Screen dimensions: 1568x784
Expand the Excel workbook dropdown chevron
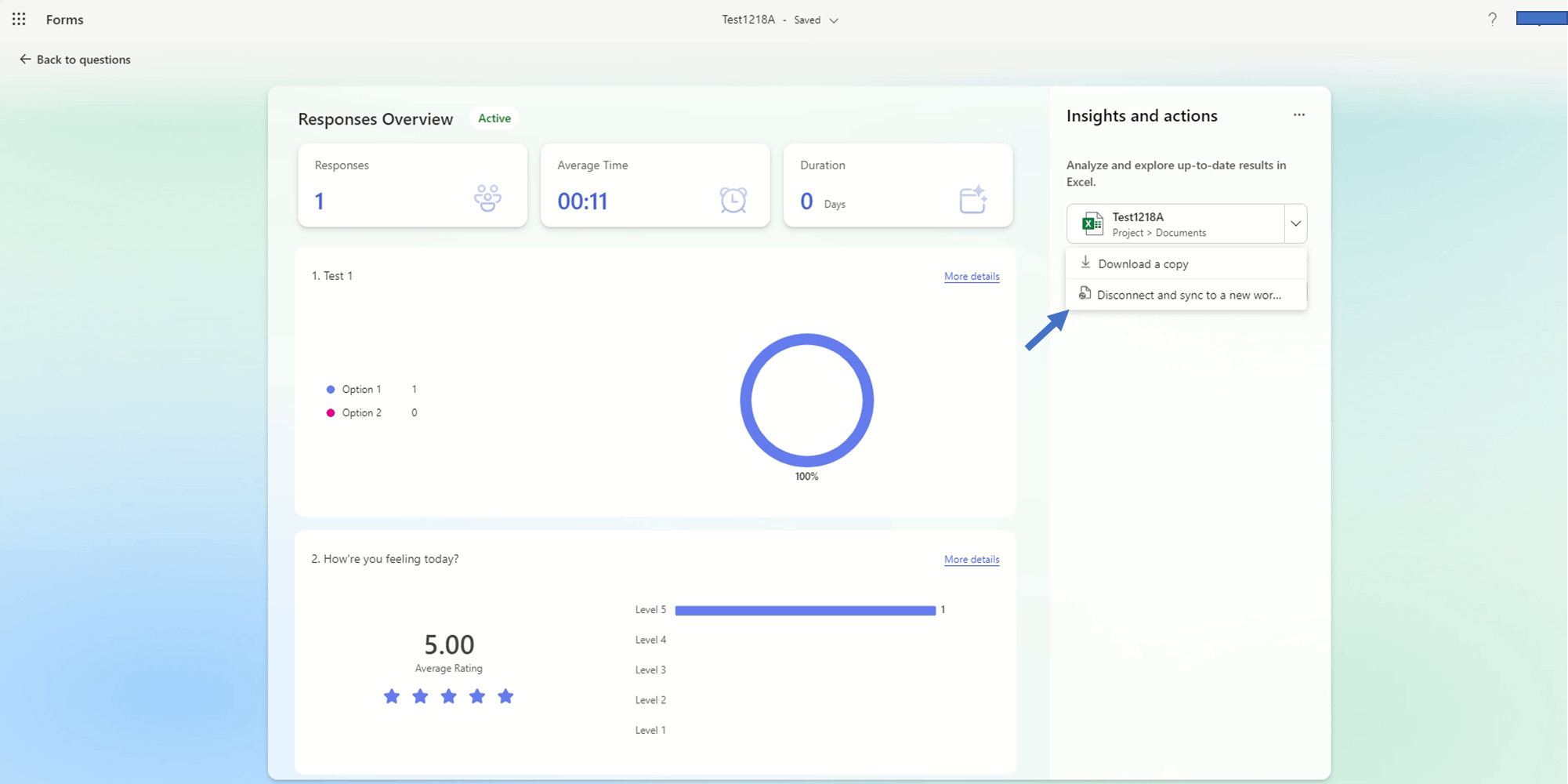point(1296,223)
